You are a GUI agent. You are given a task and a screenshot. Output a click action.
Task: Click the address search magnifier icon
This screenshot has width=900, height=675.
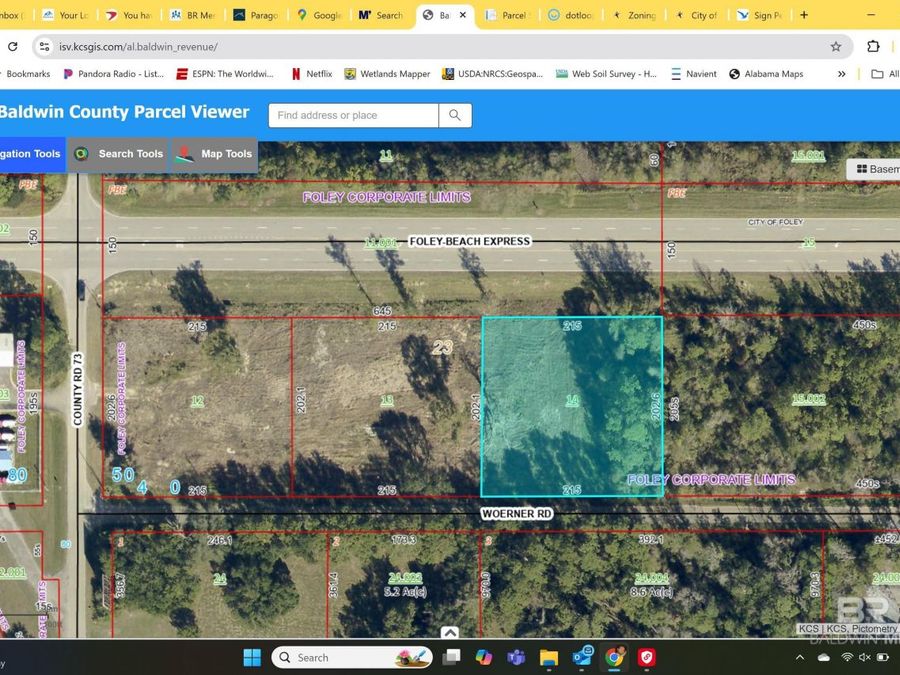[455, 115]
